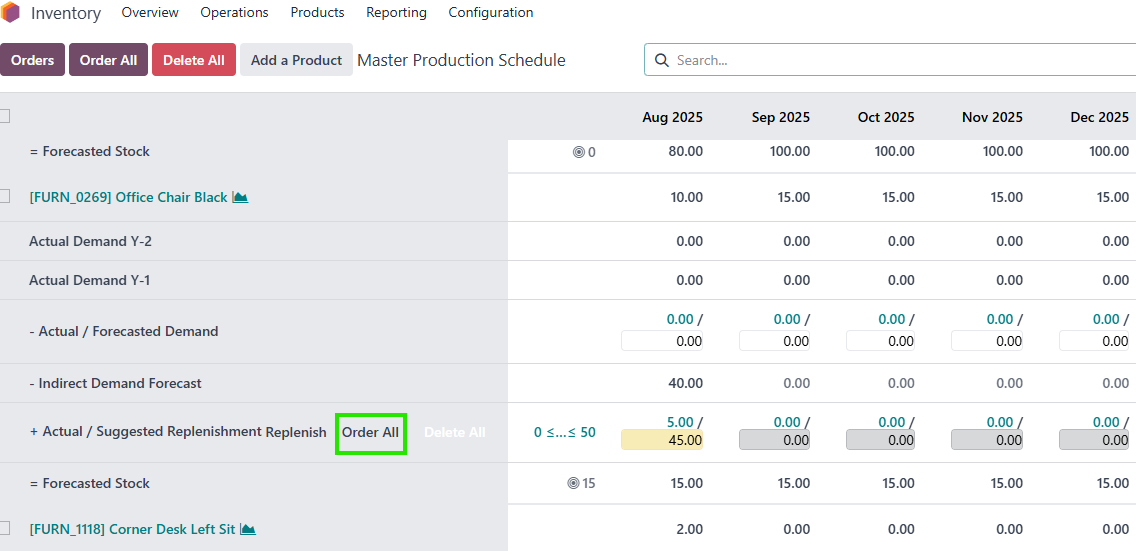Image resolution: width=1136 pixels, height=551 pixels.
Task: Click the safety stock target icon showing 15
Action: [573, 484]
